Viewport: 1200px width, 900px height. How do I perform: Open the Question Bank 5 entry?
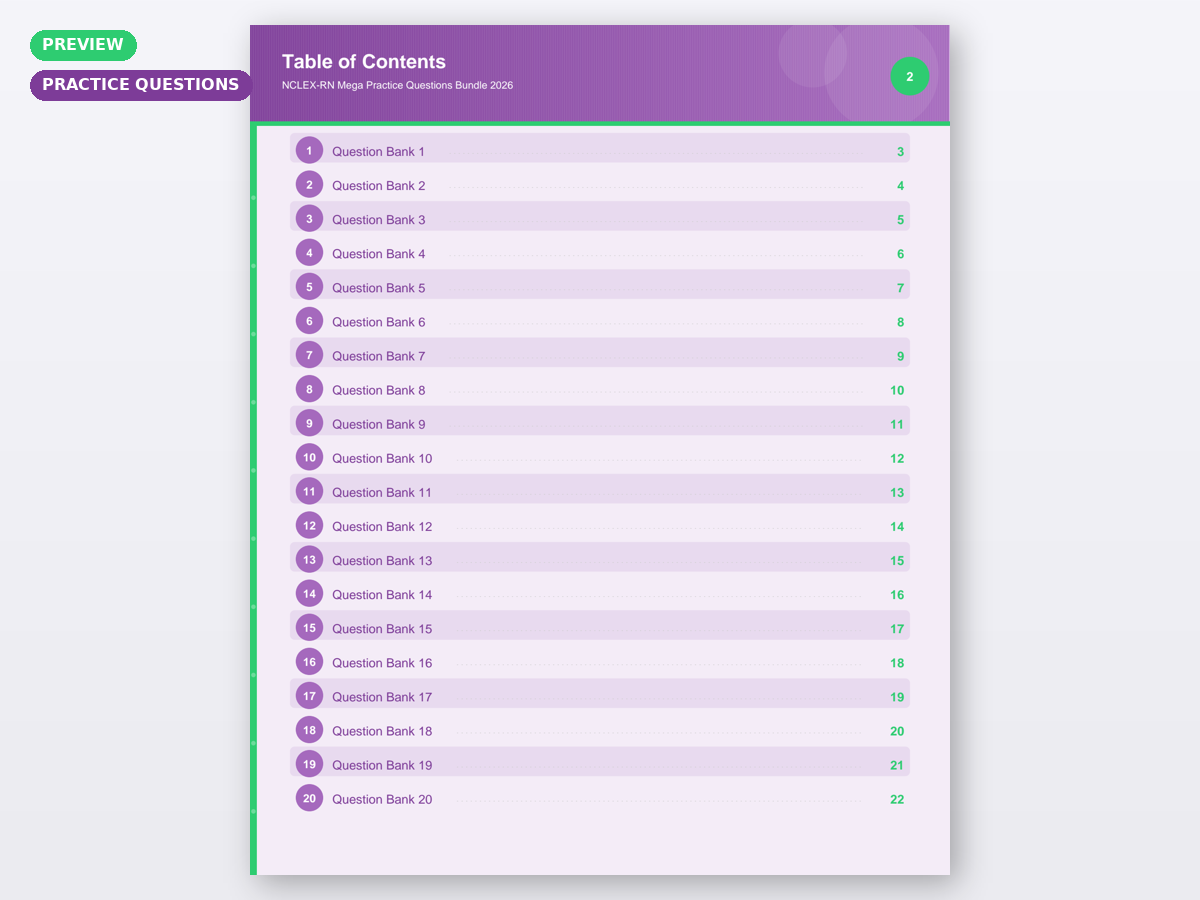(378, 288)
